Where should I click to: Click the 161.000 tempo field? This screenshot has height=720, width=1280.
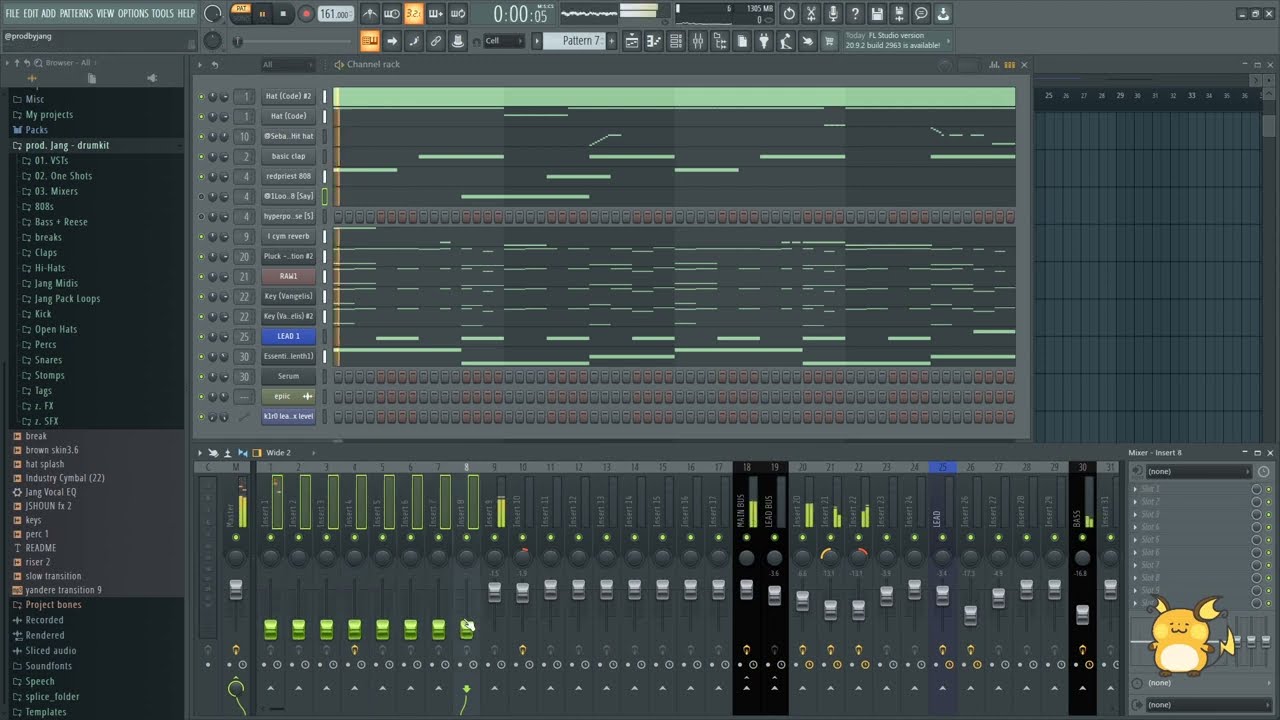pyautogui.click(x=335, y=14)
